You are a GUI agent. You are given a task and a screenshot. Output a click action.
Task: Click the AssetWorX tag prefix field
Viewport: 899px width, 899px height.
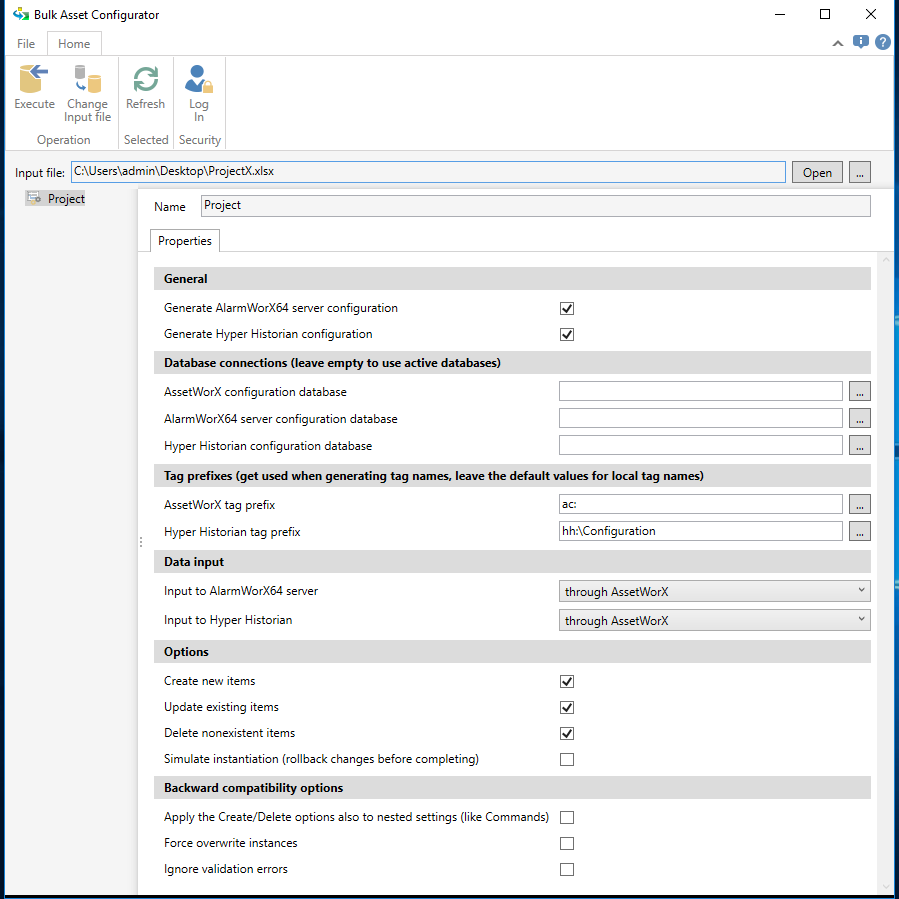(x=700, y=504)
